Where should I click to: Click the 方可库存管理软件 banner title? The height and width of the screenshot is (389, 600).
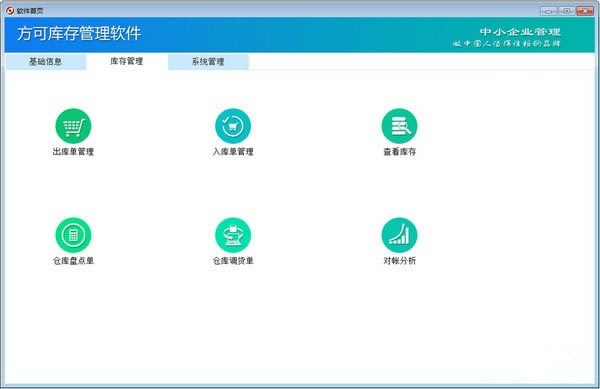click(x=79, y=33)
